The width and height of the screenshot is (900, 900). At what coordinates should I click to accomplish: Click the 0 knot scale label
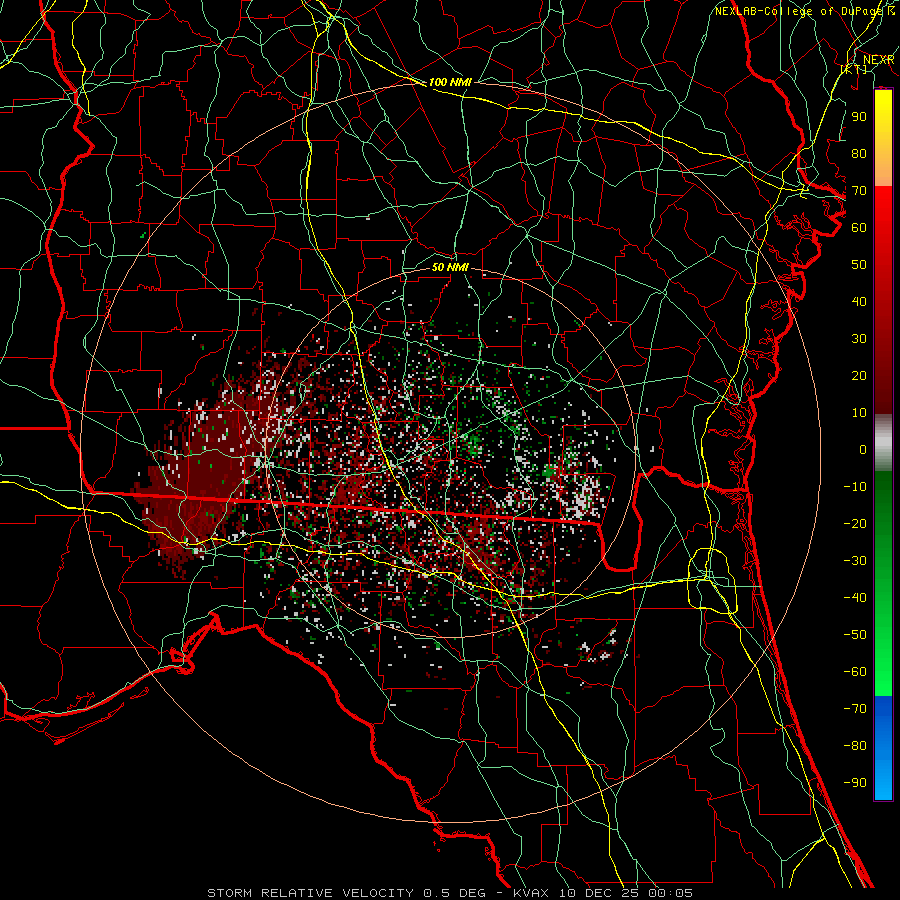863,449
